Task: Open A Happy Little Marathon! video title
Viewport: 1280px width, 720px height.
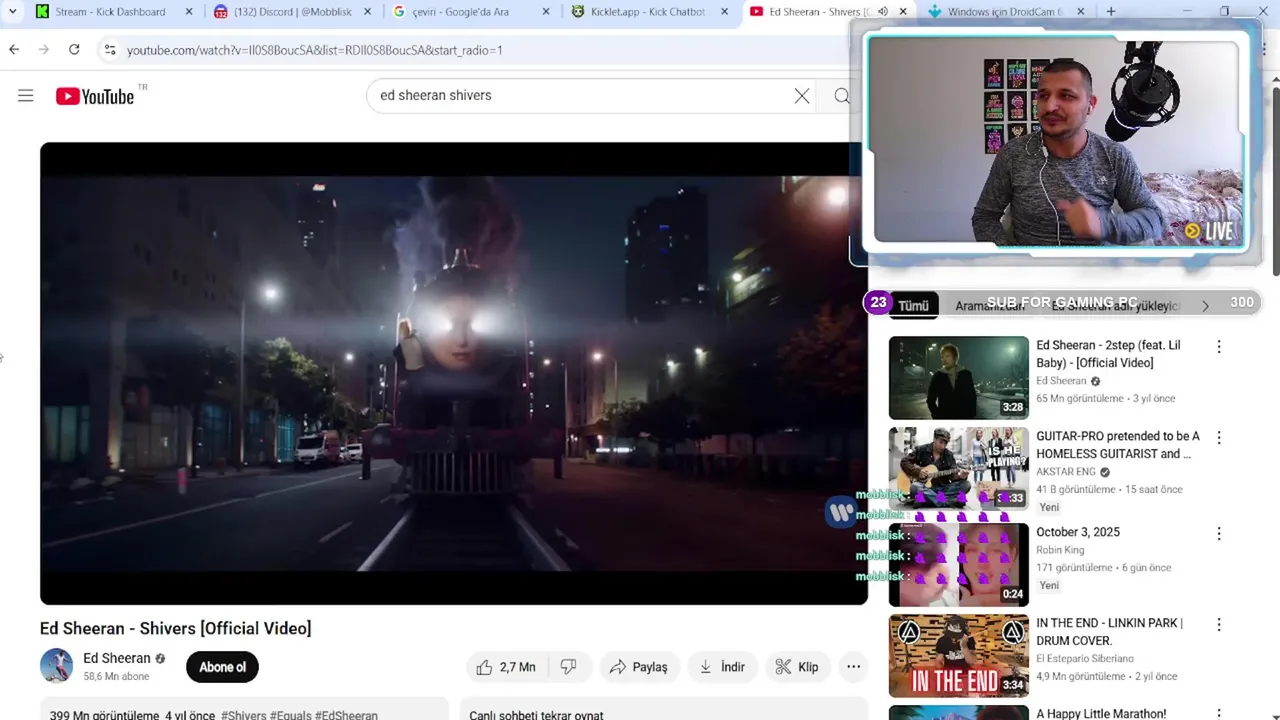Action: tap(1101, 714)
